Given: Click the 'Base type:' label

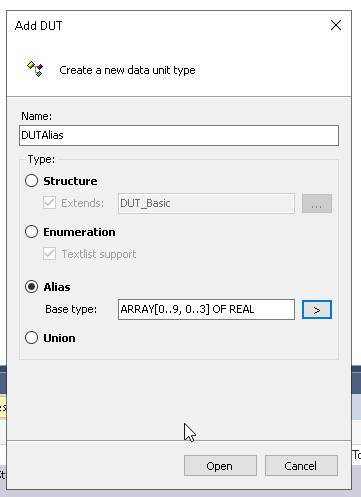Looking at the screenshot, I should [x=71, y=309].
